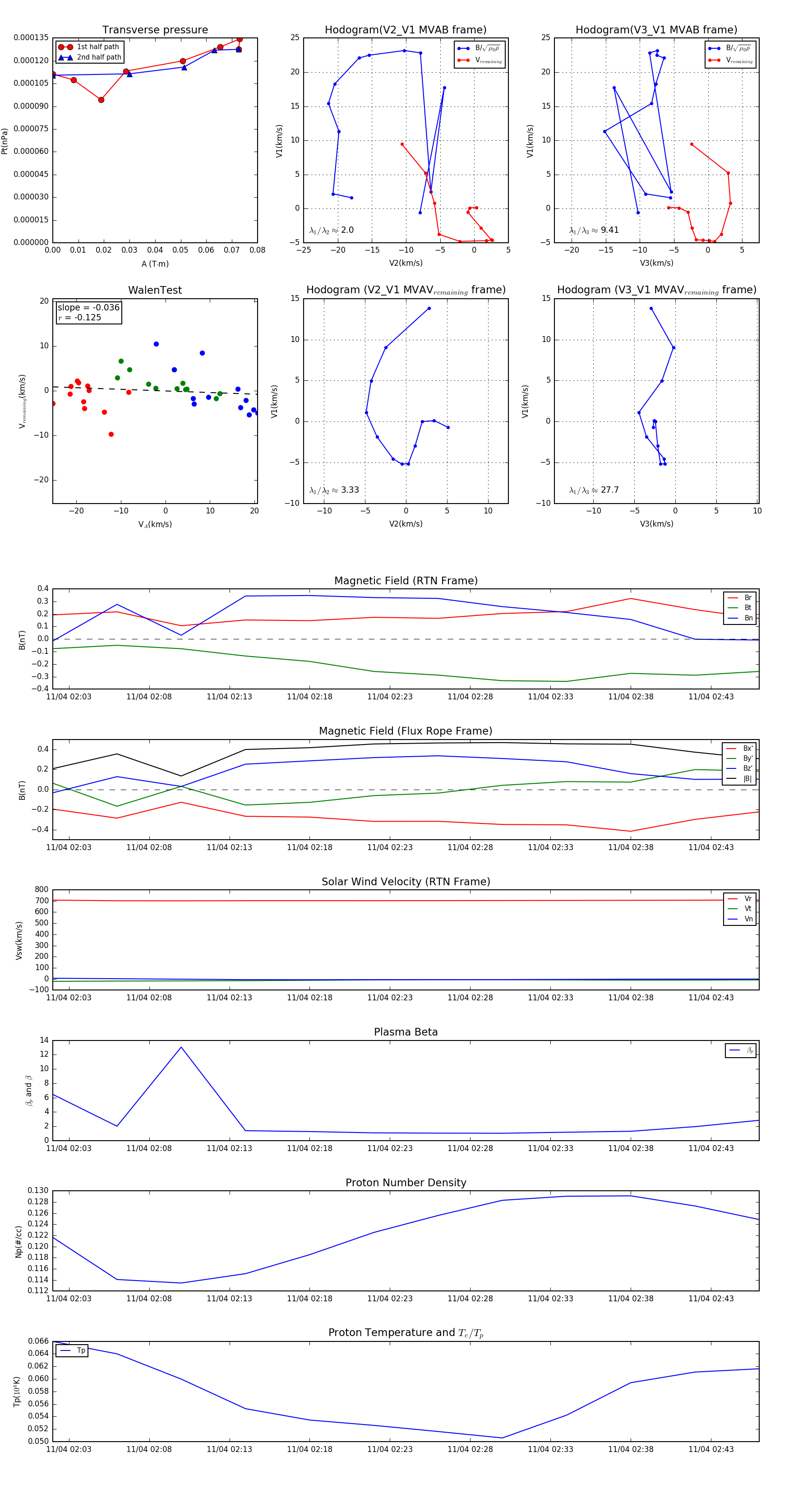Image resolution: width=812 pixels, height=1489 pixels.
Task: Select the βp legend in Plasma Beta plot
Action: click(741, 1050)
